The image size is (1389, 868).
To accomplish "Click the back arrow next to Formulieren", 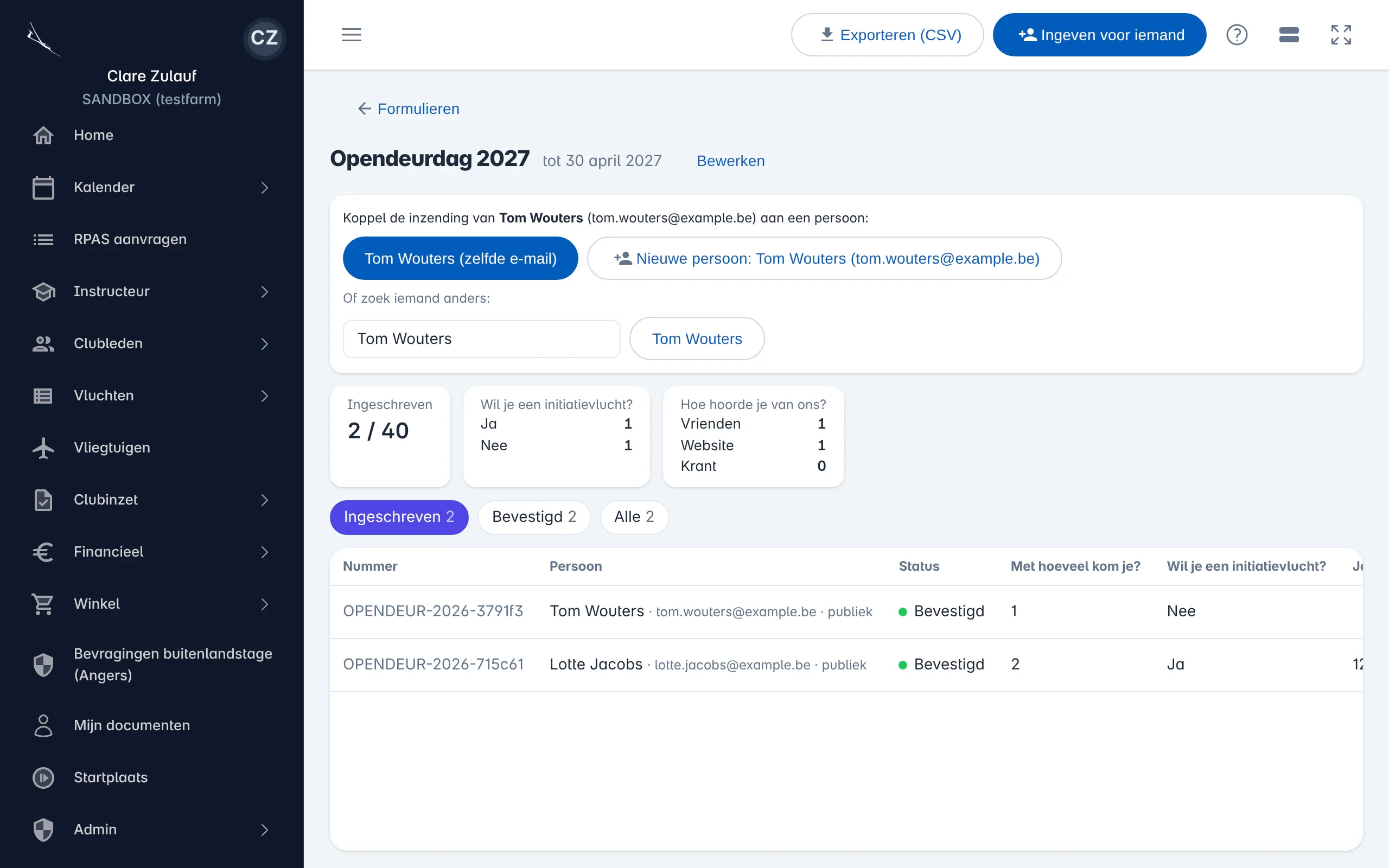I will pyautogui.click(x=364, y=108).
